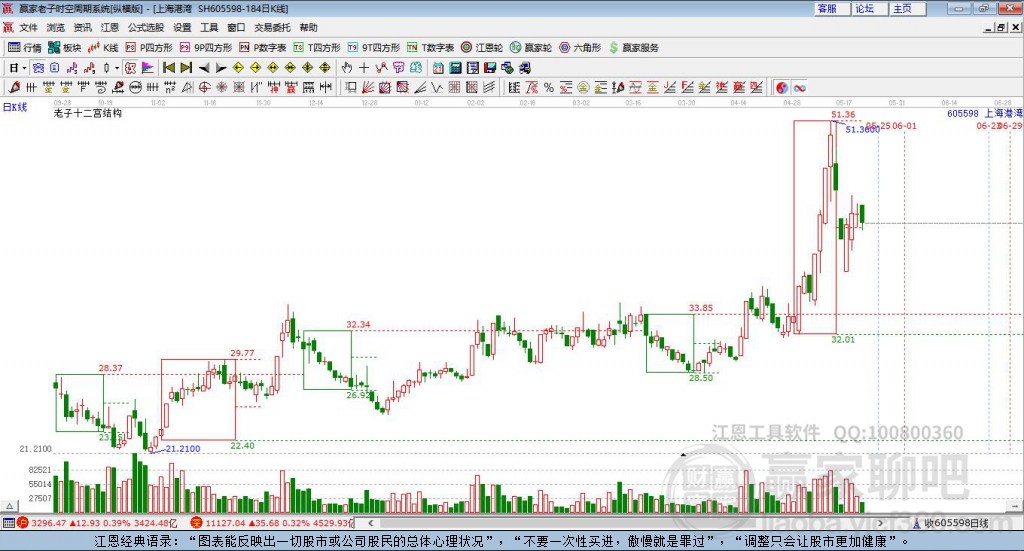Select the red zigzag polyline tool
The width and height of the screenshot is (1024, 551).
click(x=381, y=68)
